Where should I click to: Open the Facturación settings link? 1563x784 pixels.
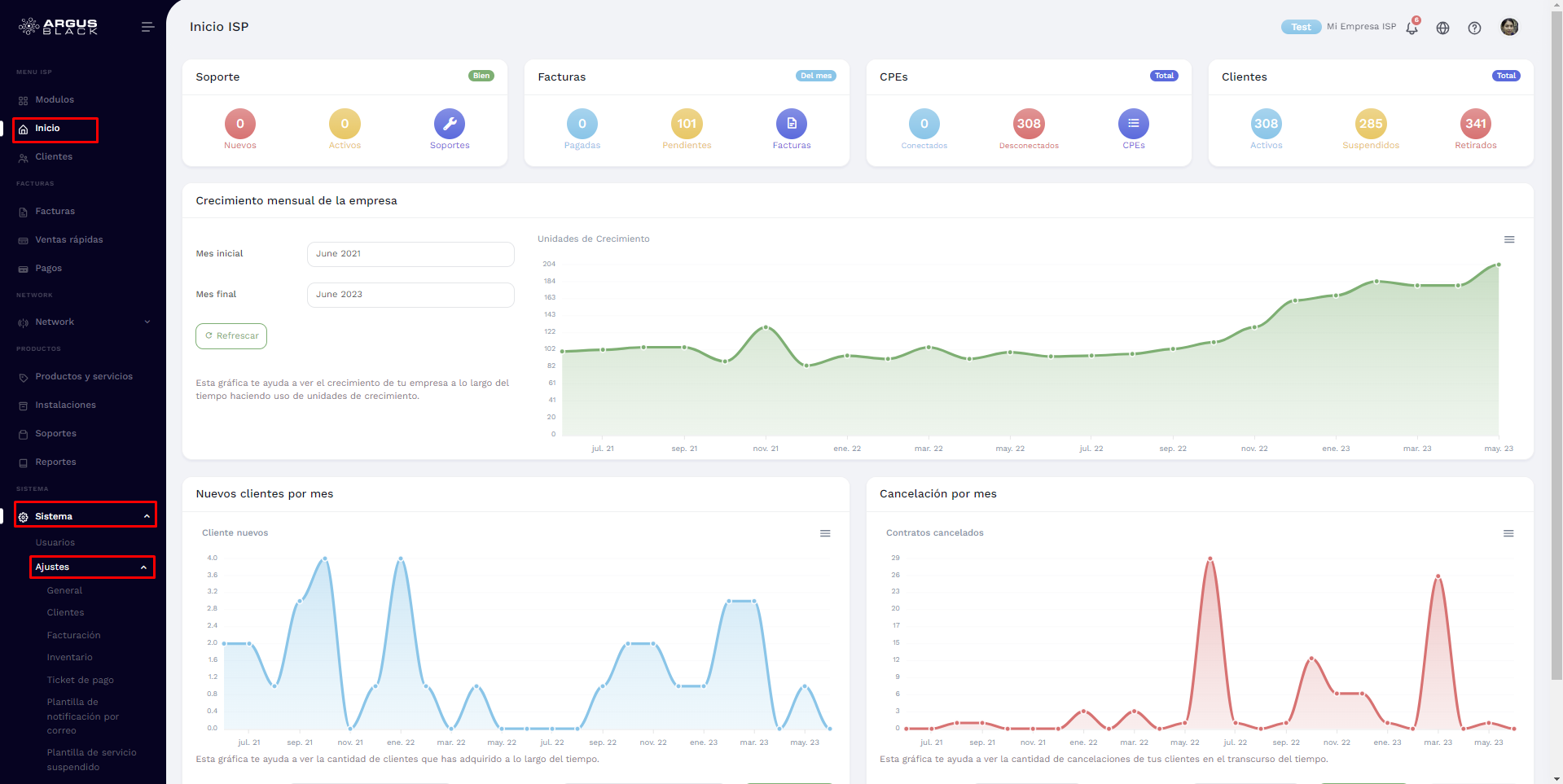[x=73, y=636]
